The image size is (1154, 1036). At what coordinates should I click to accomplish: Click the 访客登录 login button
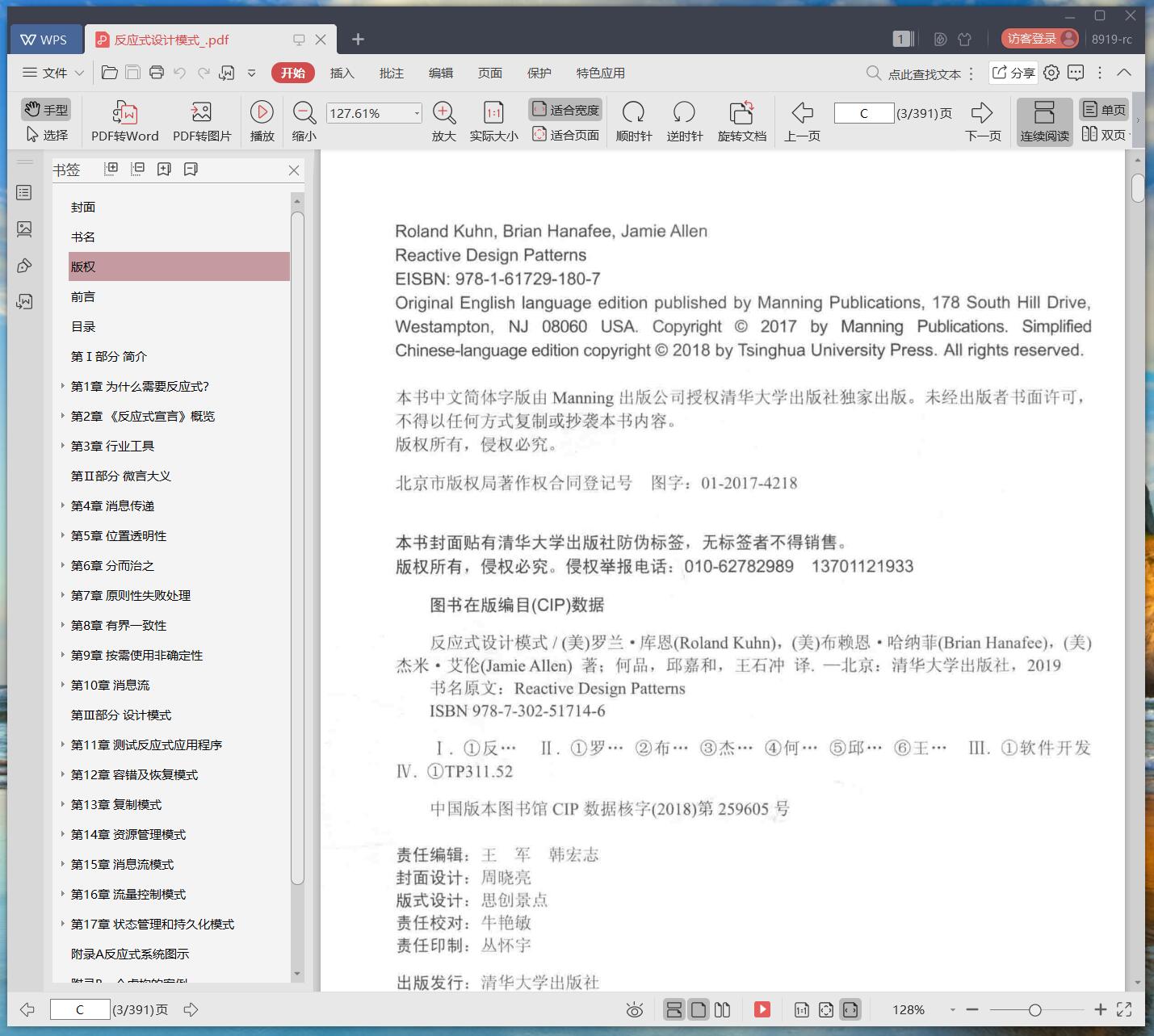[x=1039, y=39]
